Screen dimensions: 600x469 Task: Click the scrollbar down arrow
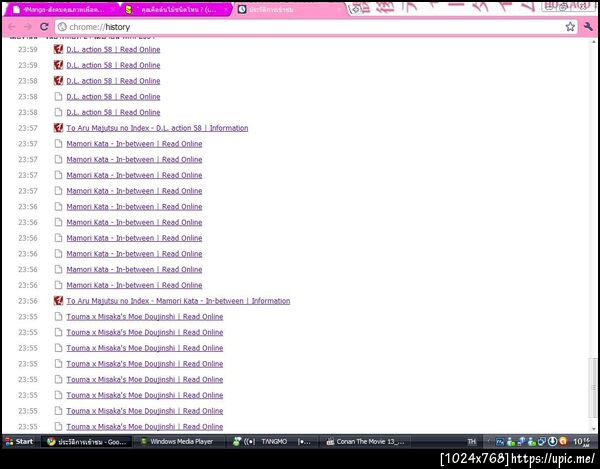[593, 428]
